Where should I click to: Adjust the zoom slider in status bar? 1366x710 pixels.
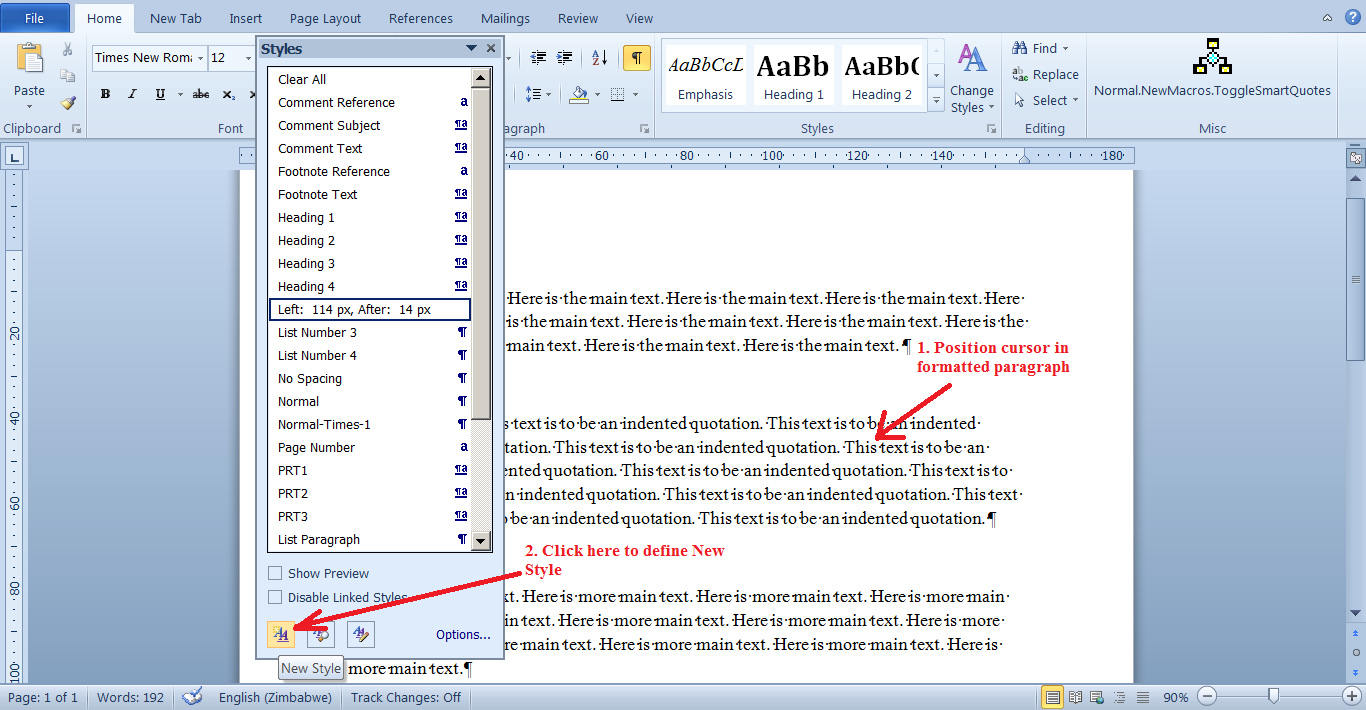point(1273,696)
